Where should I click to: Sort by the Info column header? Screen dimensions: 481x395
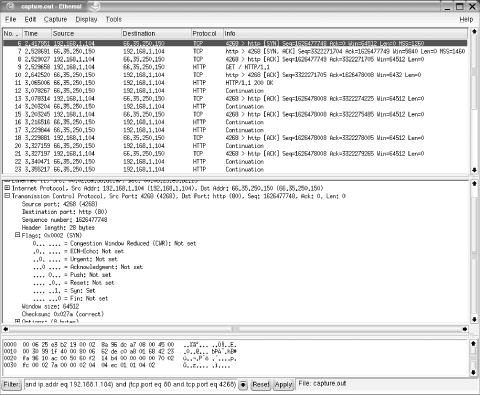pyautogui.click(x=345, y=34)
